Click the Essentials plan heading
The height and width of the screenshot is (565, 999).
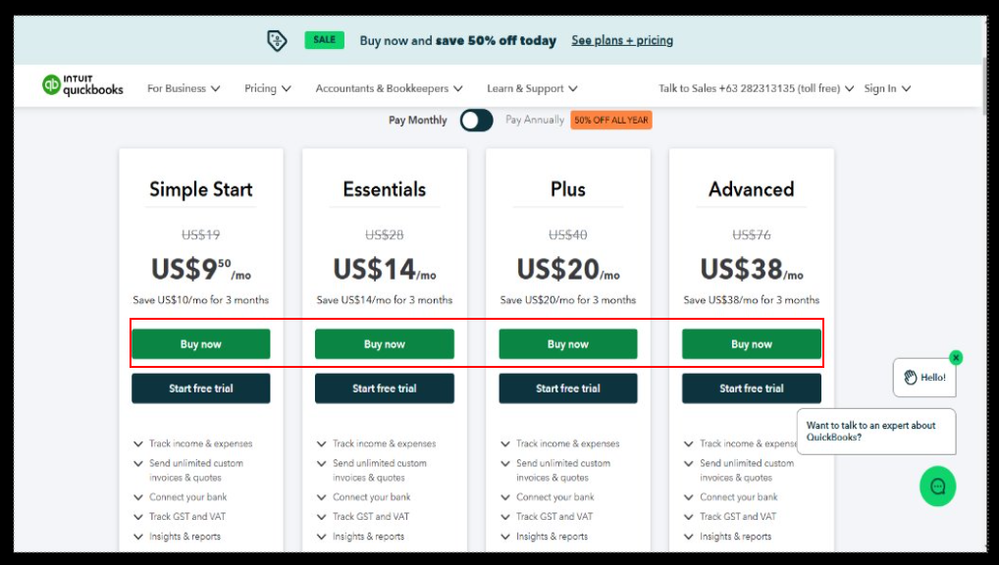384,189
